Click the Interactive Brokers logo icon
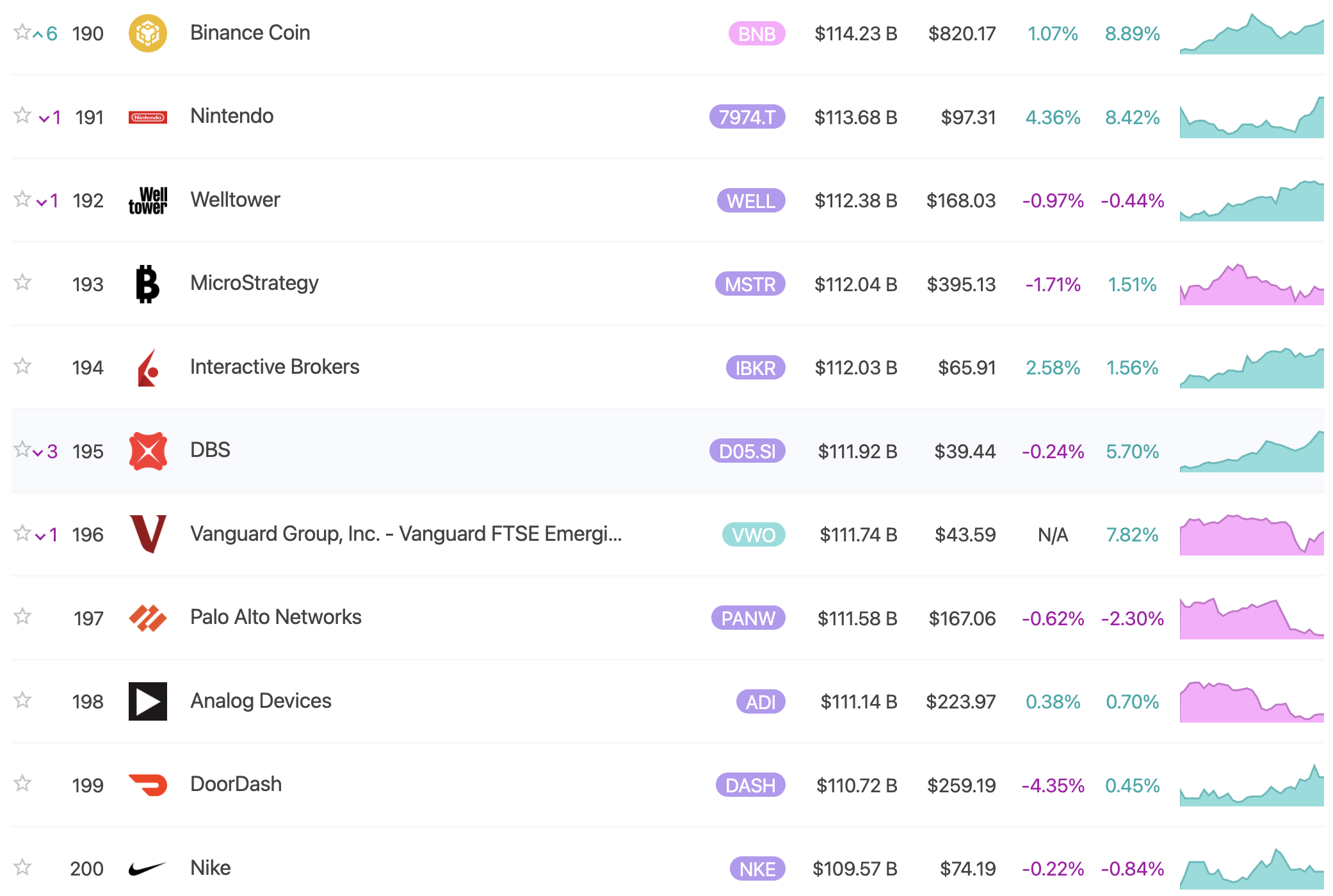Screen dimensions: 1333x896 (147, 367)
